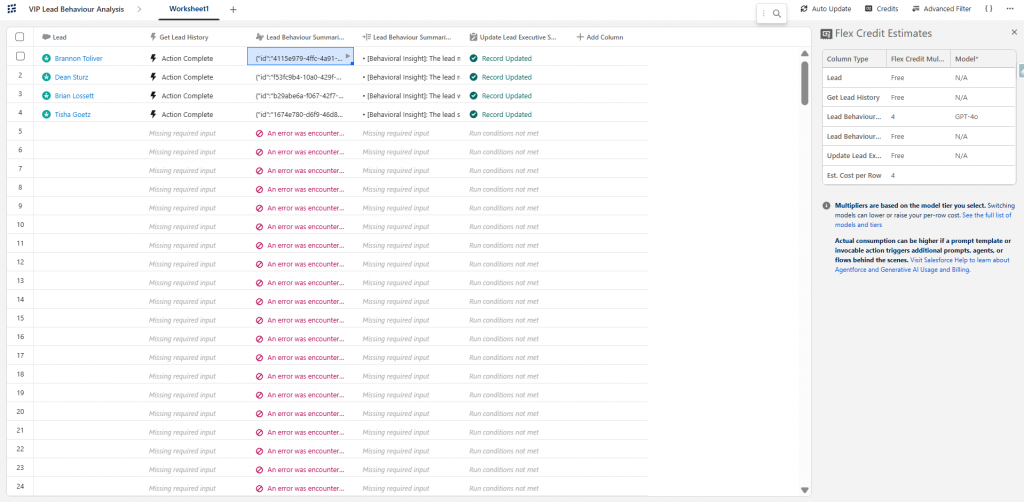Viewport: 1024px width, 502px height.
Task: Click the green check icon in Brannon Toliver's row
Action: pyautogui.click(x=473, y=58)
